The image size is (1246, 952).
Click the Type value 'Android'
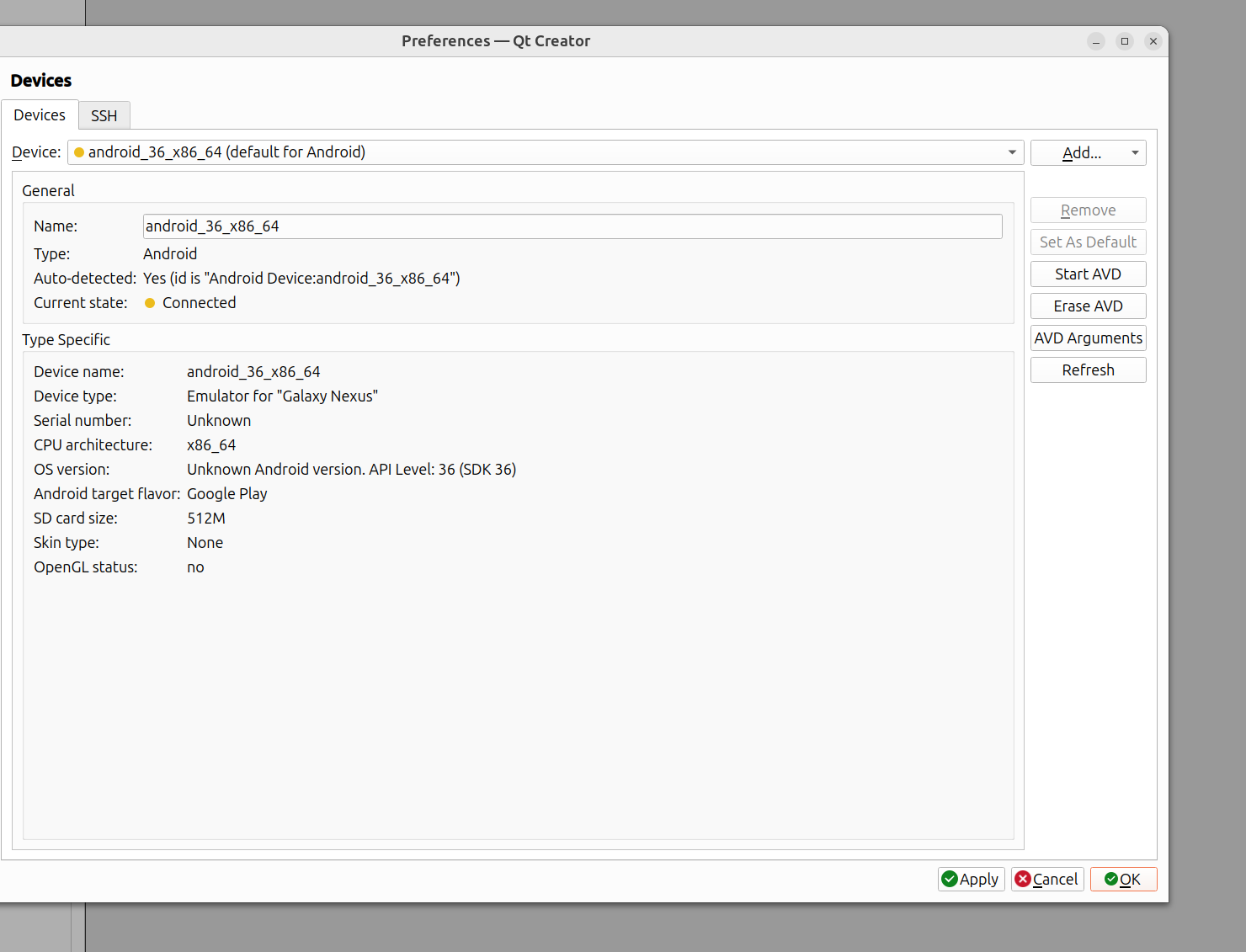pyautogui.click(x=170, y=254)
